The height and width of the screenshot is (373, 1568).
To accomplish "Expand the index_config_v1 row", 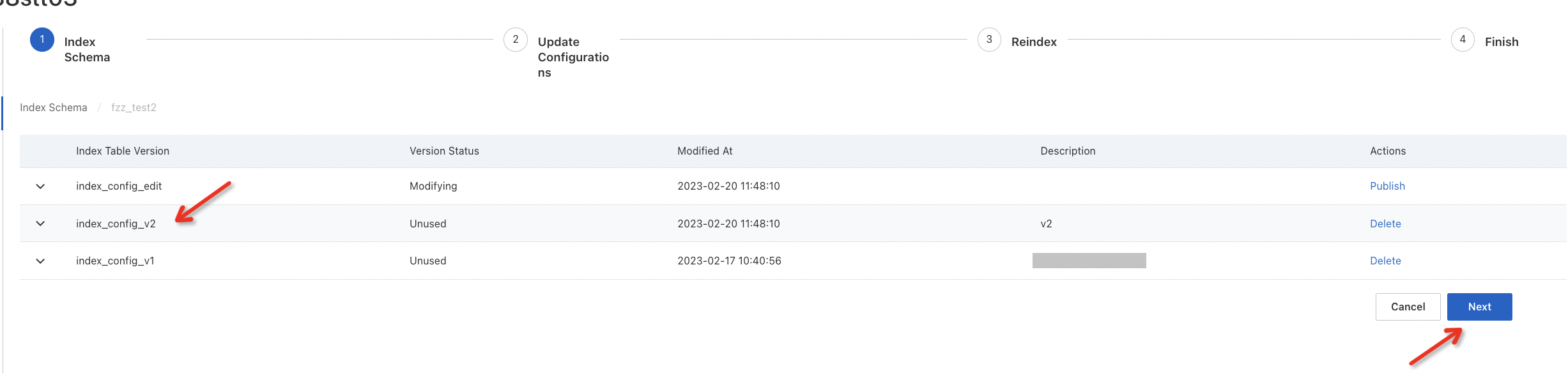I will coord(40,261).
